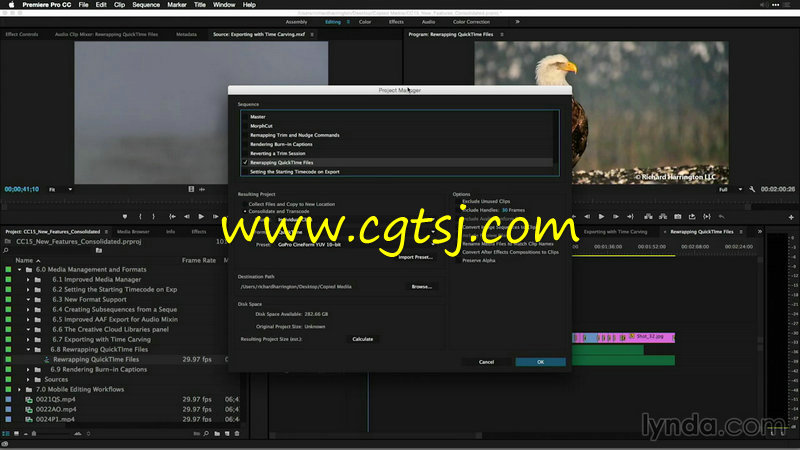Check Setting the Starting Timecode on Export
800x450 pixels.
coord(245,172)
